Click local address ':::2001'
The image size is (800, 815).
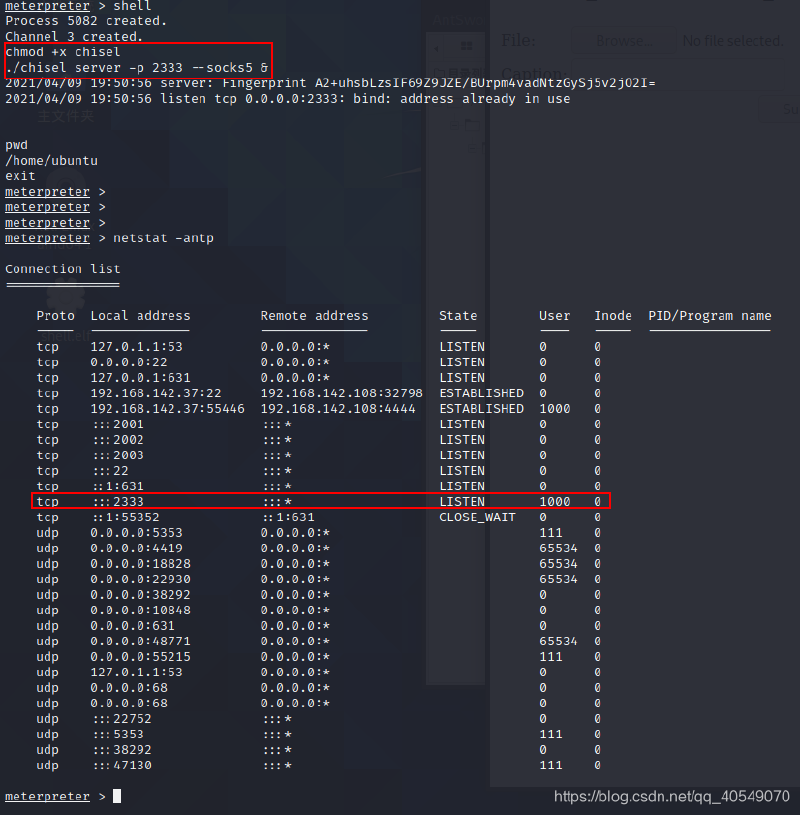(x=119, y=424)
